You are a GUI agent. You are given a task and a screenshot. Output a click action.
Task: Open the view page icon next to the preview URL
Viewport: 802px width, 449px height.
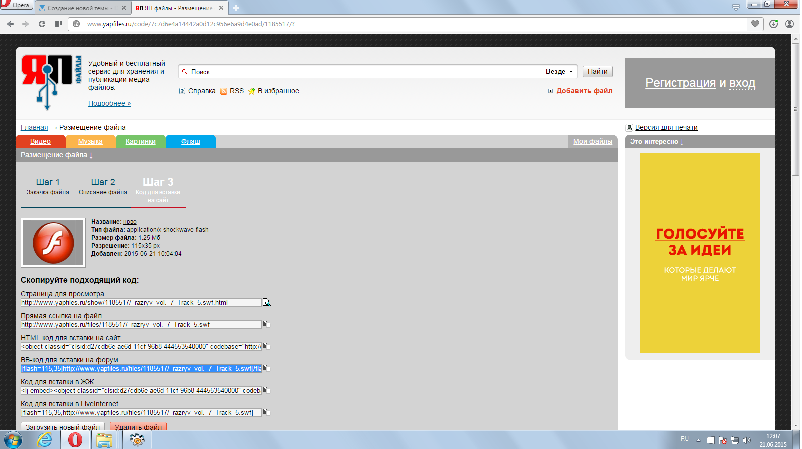[266, 301]
